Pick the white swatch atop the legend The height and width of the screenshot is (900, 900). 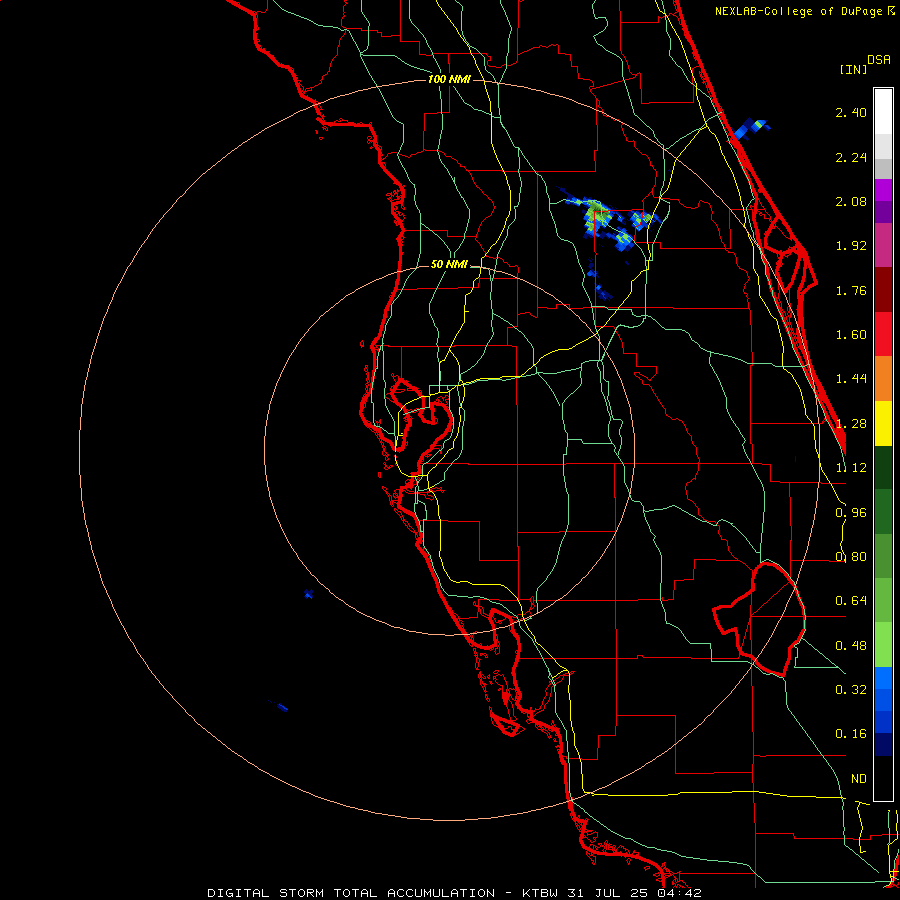pyautogui.click(x=883, y=112)
